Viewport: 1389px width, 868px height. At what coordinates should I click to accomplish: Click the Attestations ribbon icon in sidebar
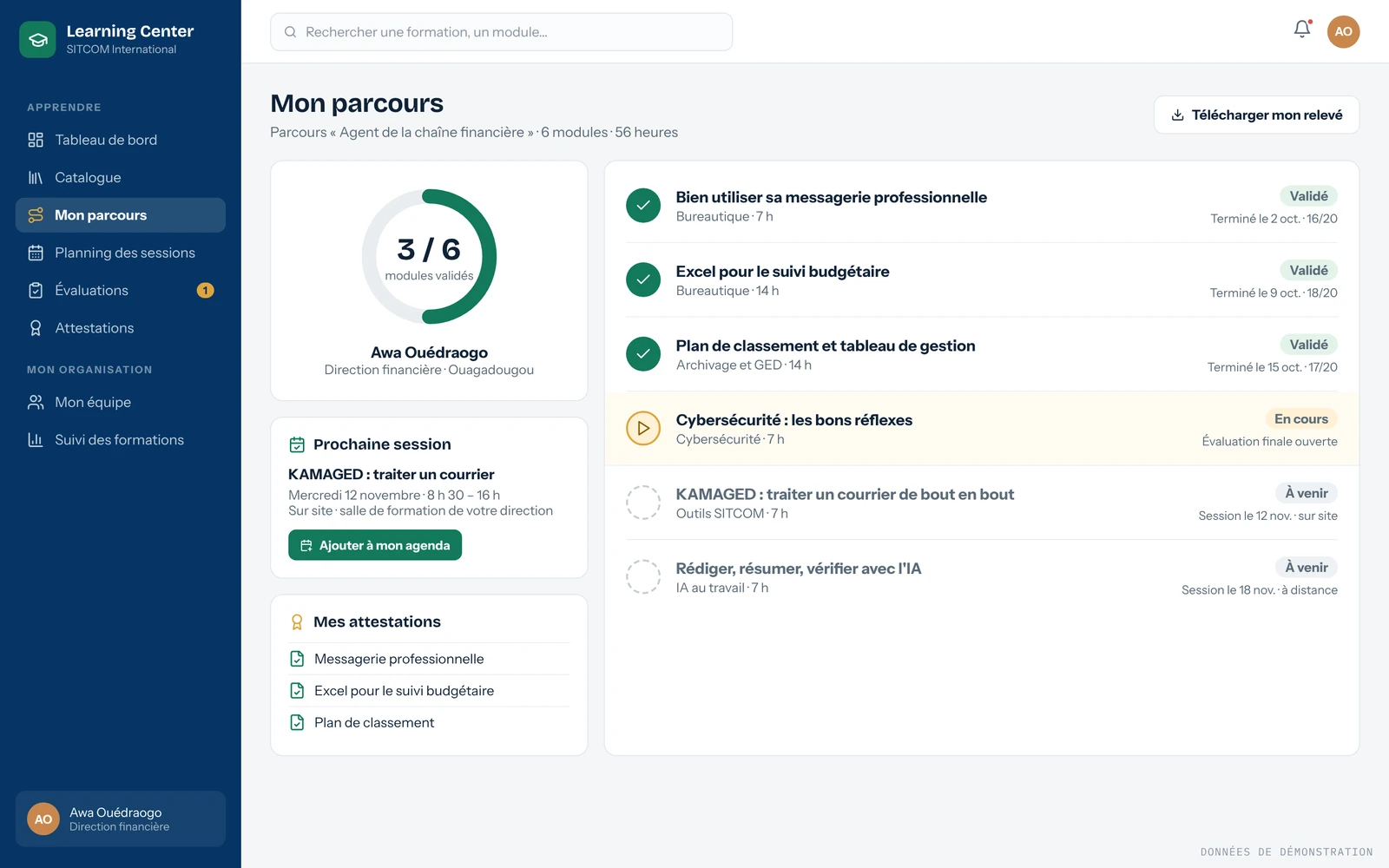point(36,328)
